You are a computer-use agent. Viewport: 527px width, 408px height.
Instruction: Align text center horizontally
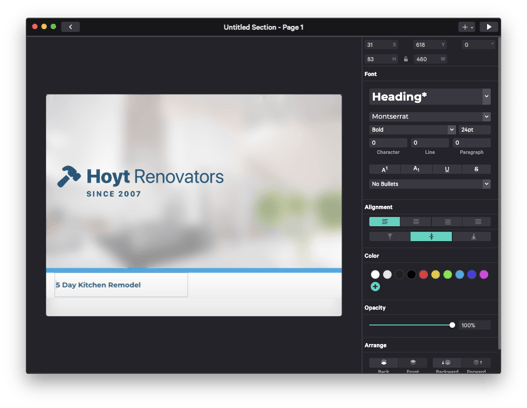pos(416,221)
